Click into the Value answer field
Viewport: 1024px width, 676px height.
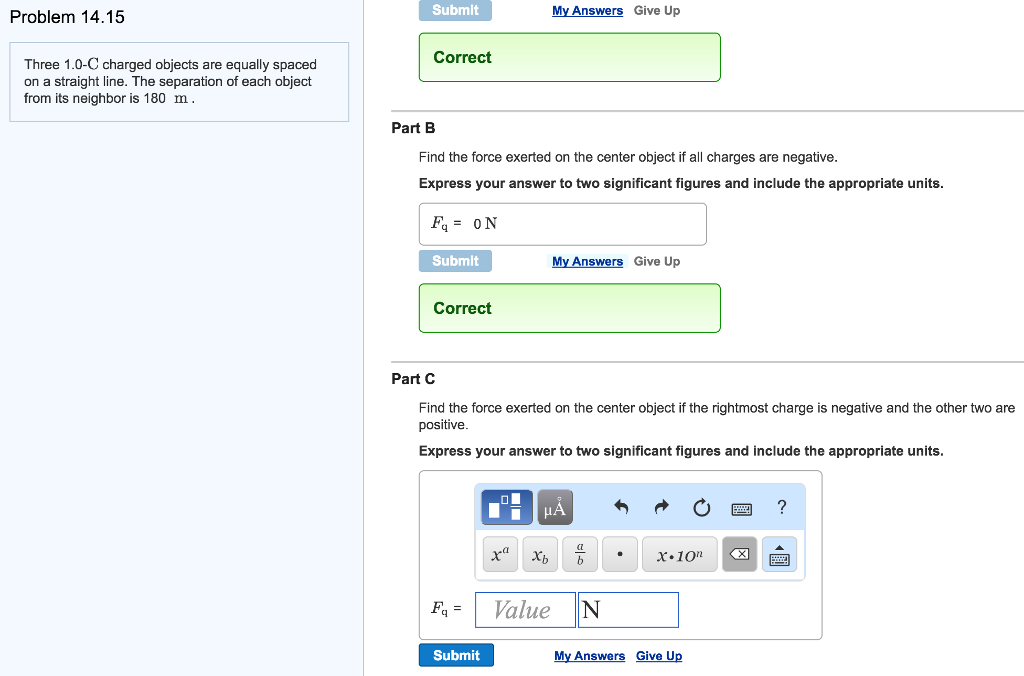click(525, 609)
